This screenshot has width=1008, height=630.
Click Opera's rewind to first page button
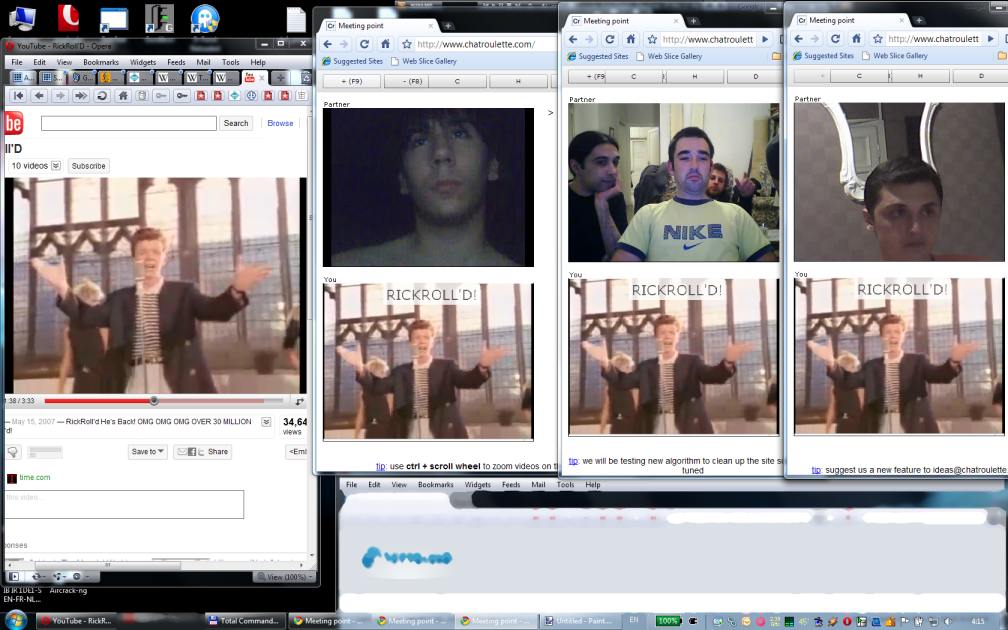pyautogui.click(x=19, y=96)
